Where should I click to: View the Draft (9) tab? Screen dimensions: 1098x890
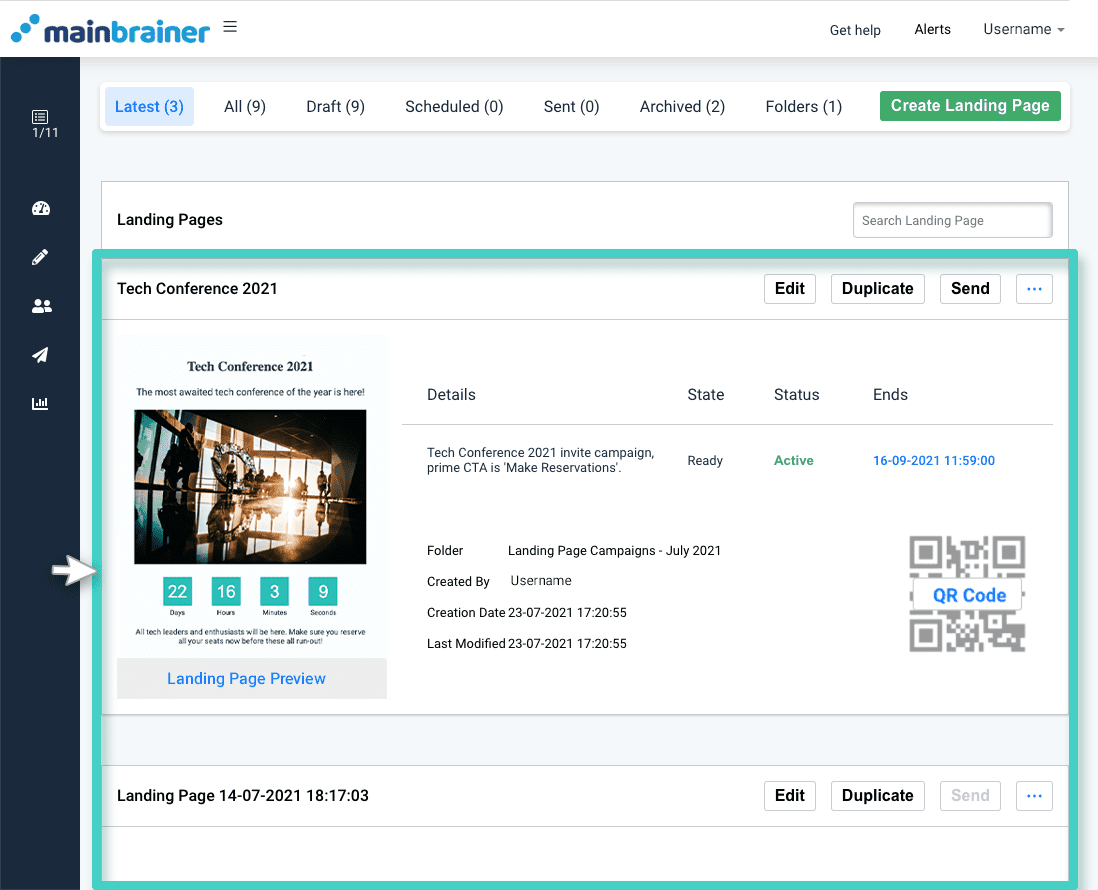point(335,106)
